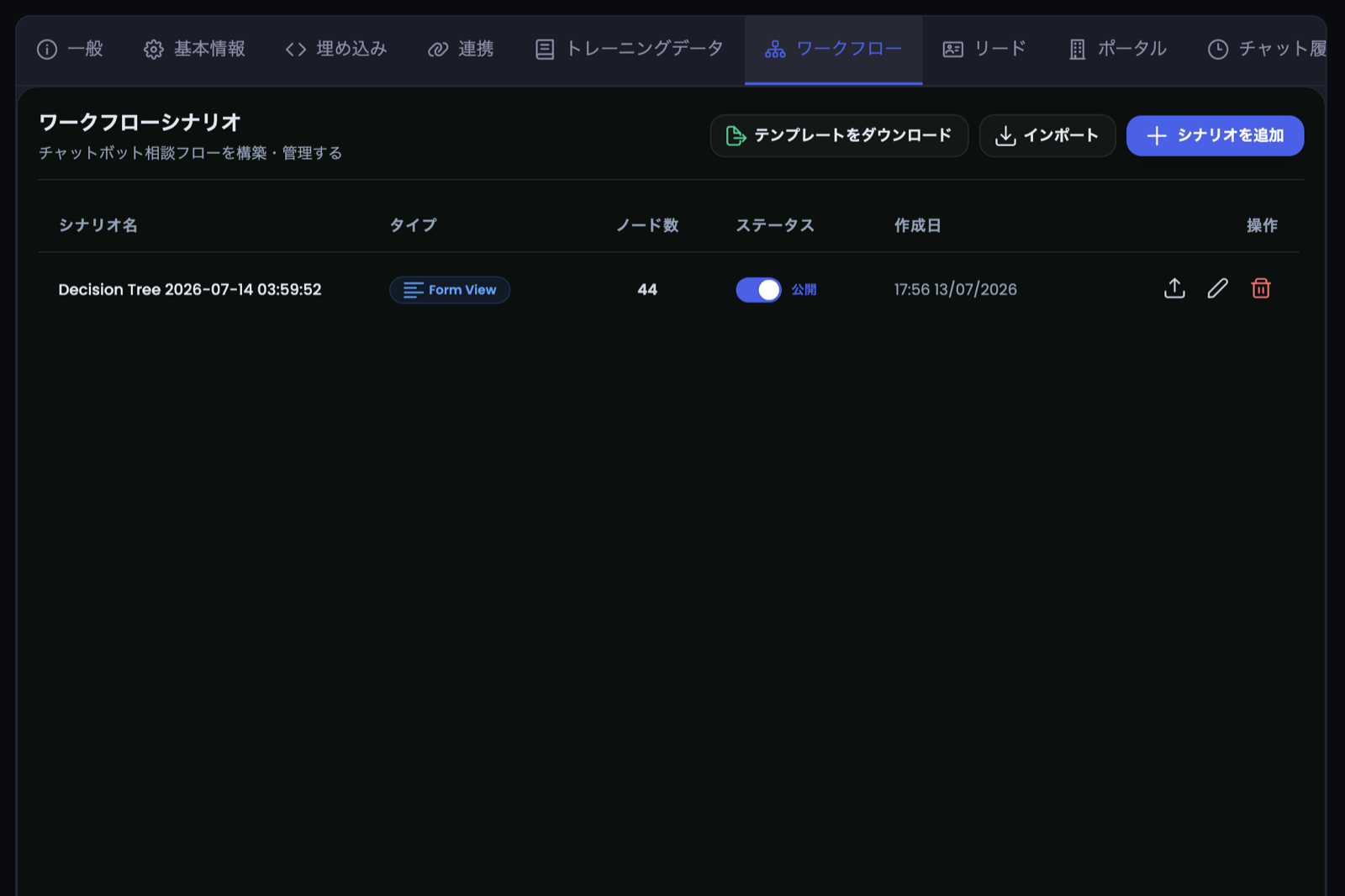Switch to the リード tab
The image size is (1345, 896).
[x=984, y=50]
